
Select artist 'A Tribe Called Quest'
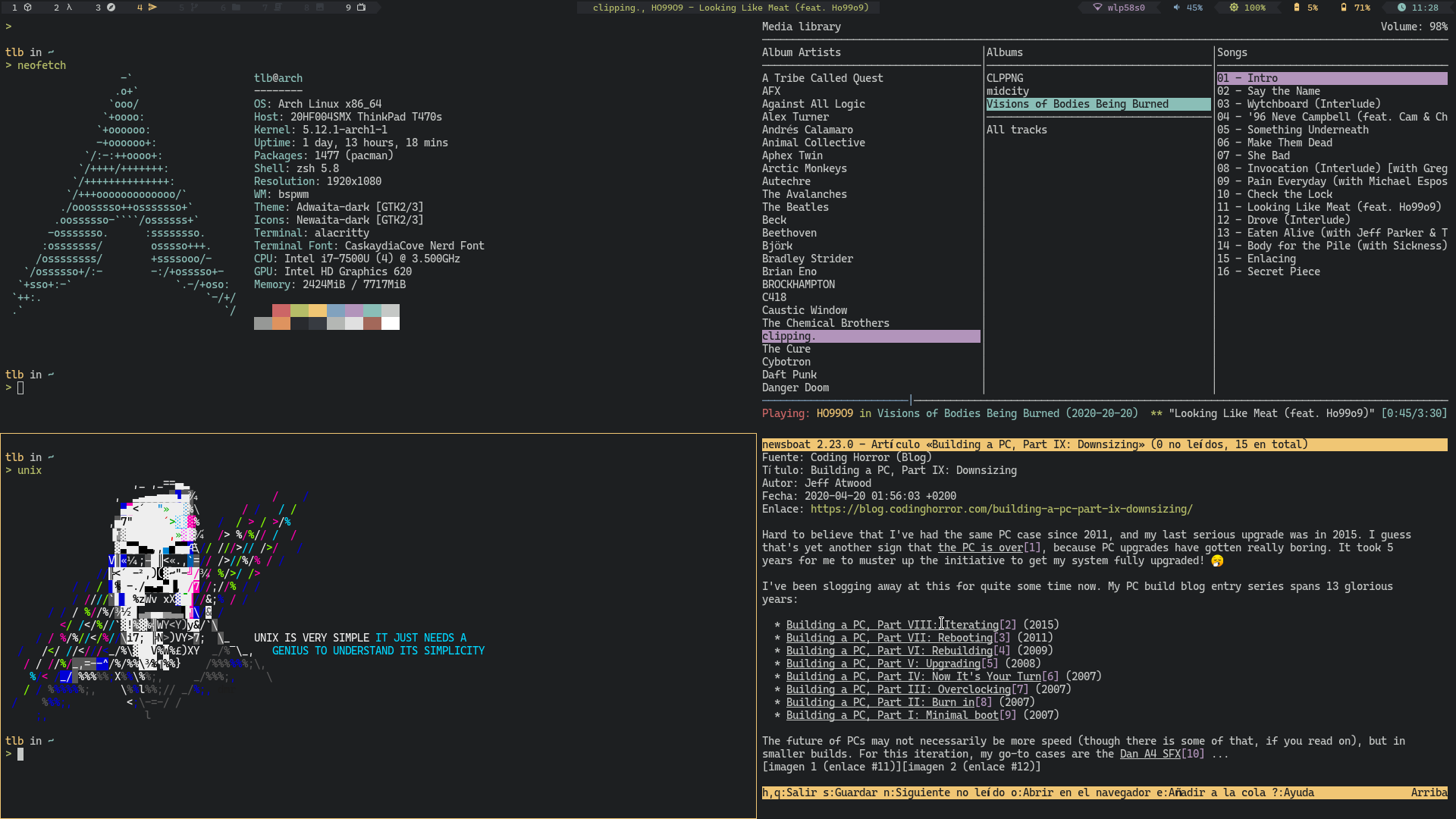pos(822,78)
